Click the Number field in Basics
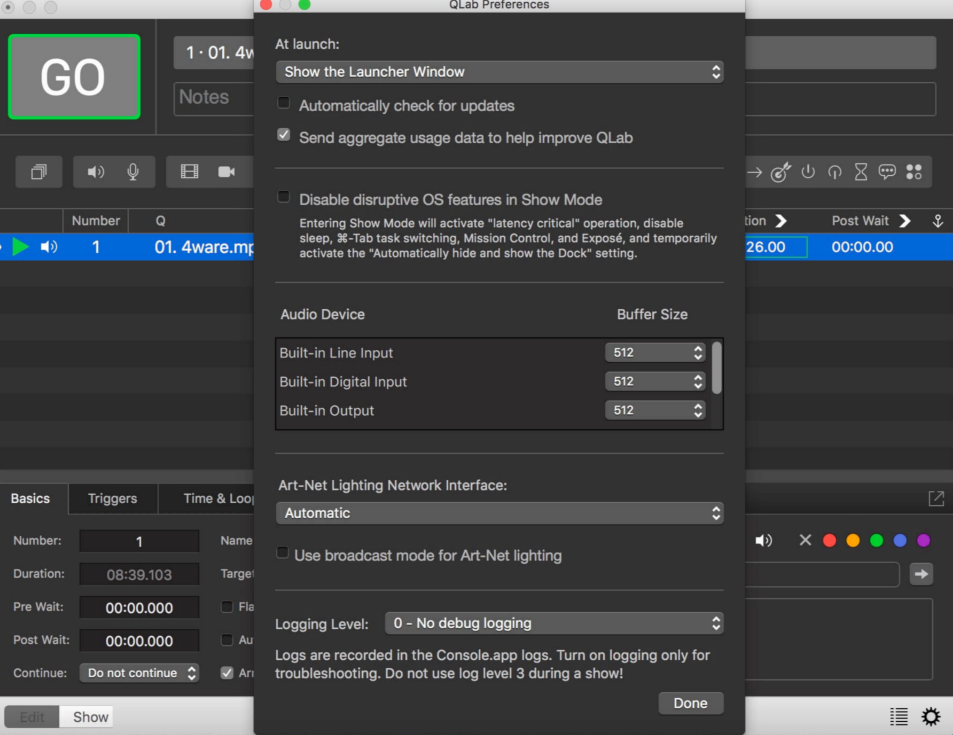This screenshot has height=735, width=953. pyautogui.click(x=139, y=541)
